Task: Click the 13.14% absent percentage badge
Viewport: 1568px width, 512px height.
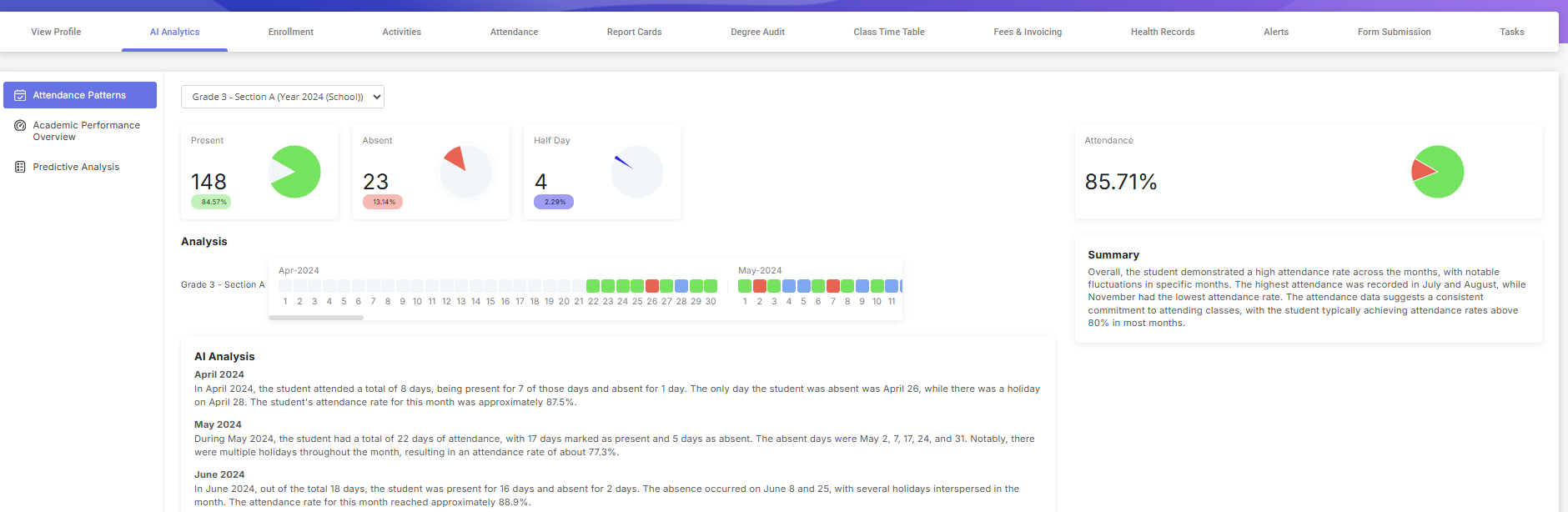Action: click(x=383, y=202)
